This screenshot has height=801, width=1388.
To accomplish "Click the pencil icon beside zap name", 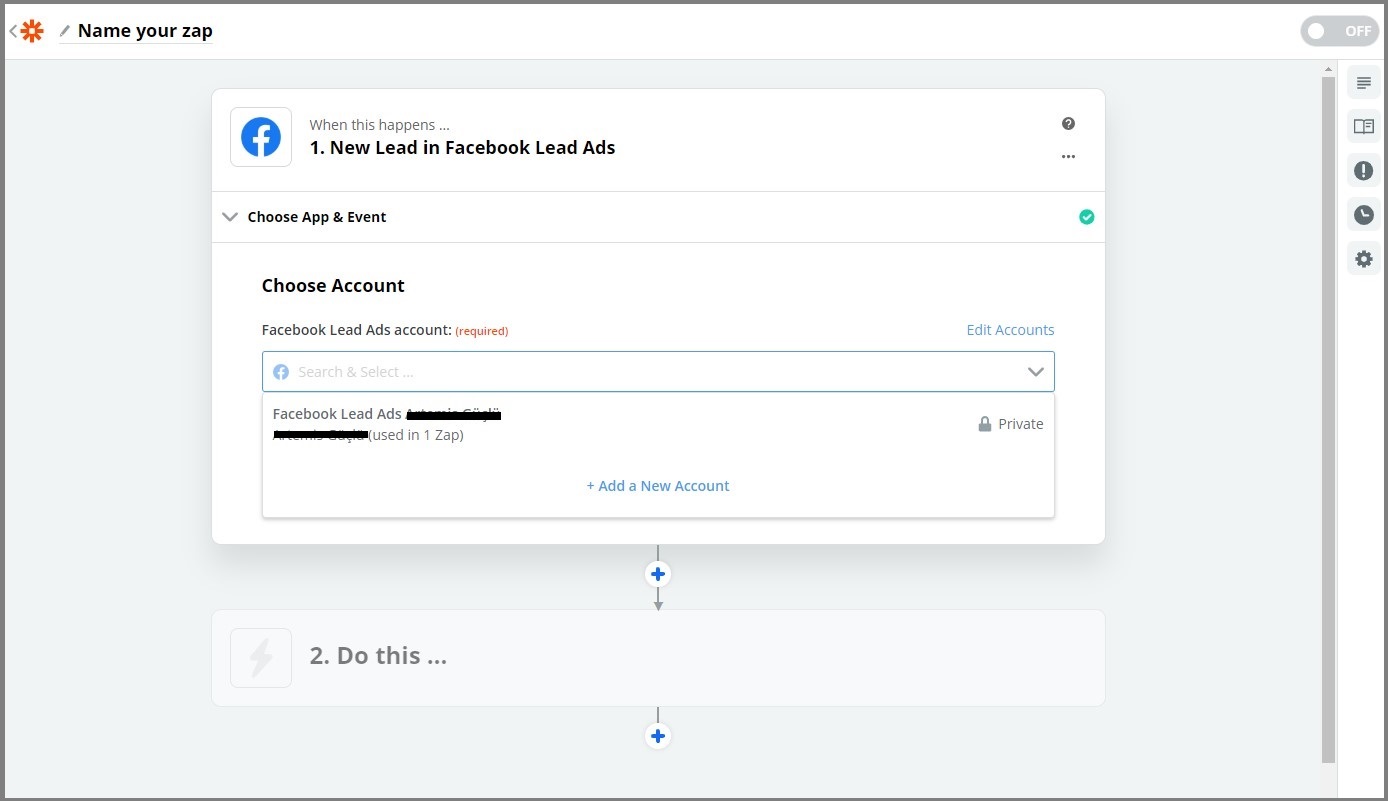I will (65, 31).
